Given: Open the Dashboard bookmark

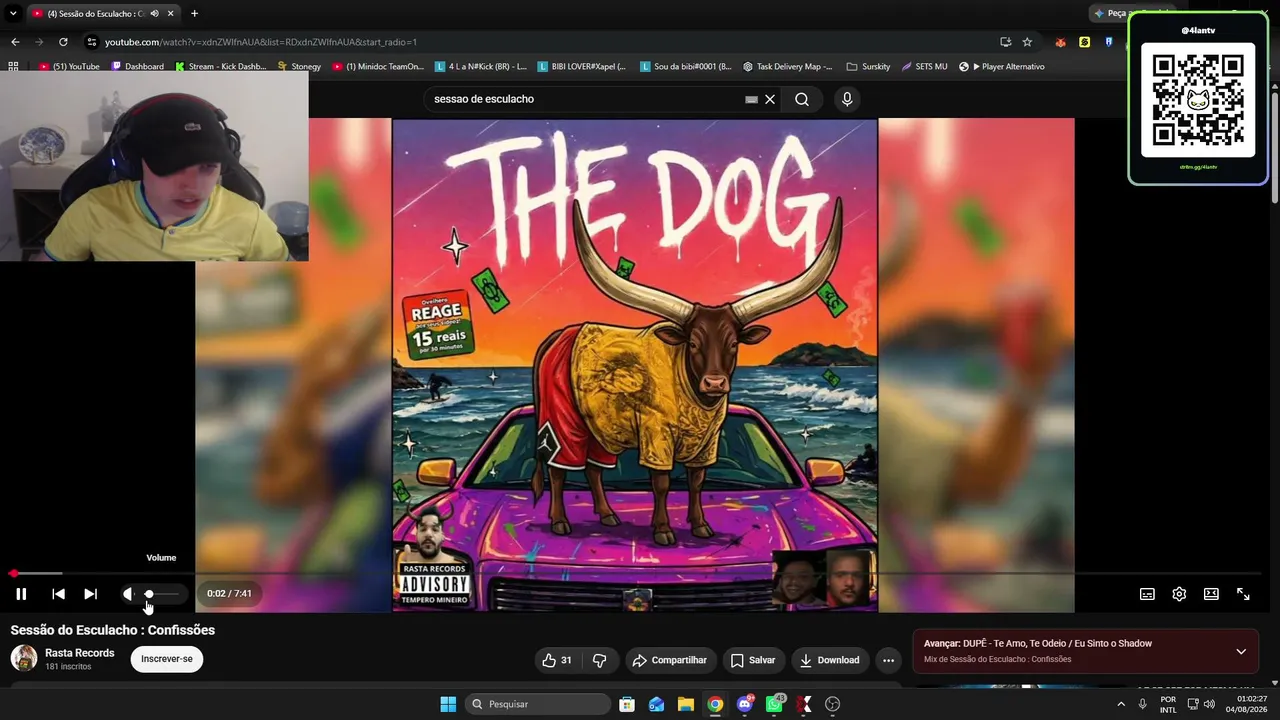Looking at the screenshot, I should [x=138, y=66].
